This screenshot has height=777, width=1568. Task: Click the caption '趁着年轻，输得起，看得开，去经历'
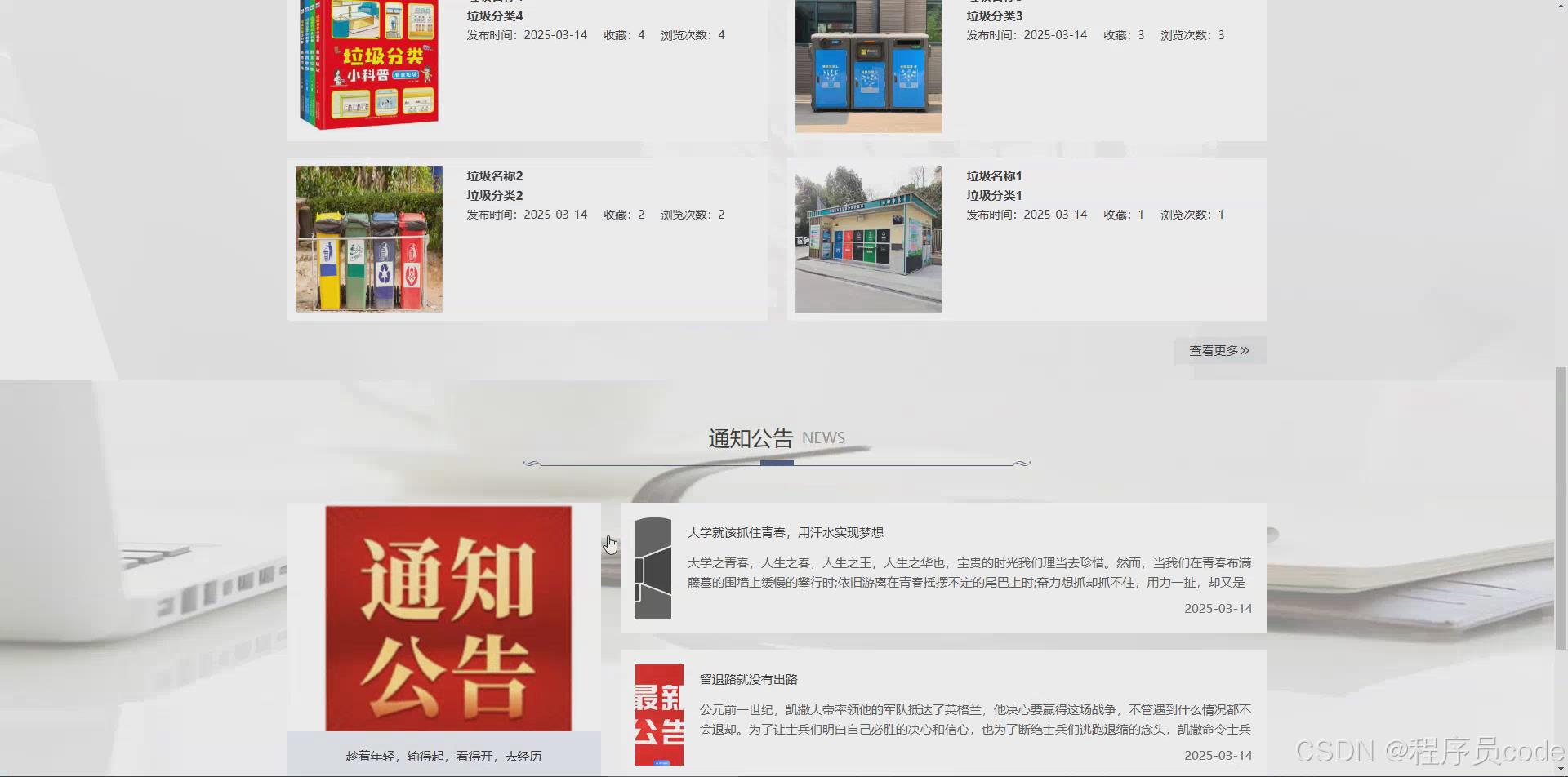[x=444, y=756]
